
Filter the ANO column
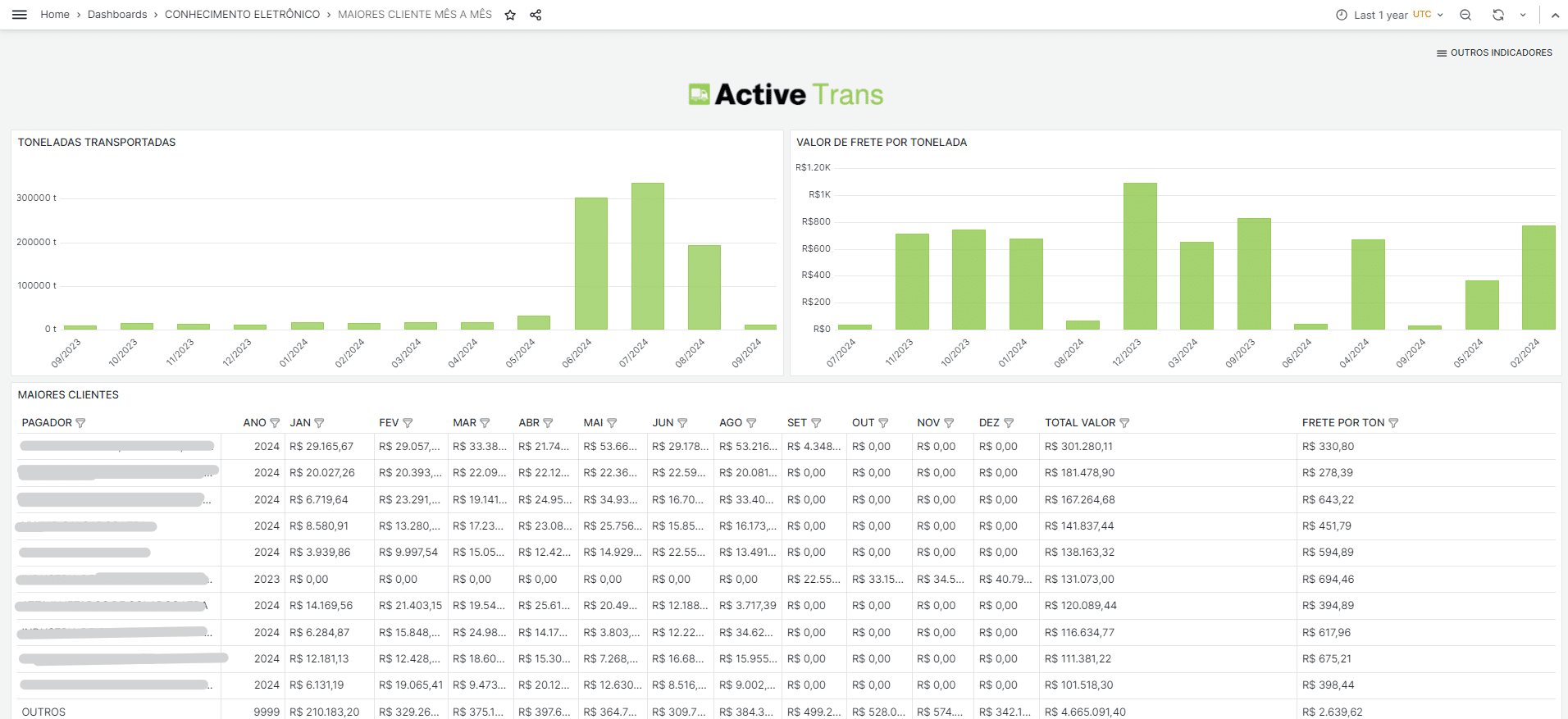[x=275, y=423]
